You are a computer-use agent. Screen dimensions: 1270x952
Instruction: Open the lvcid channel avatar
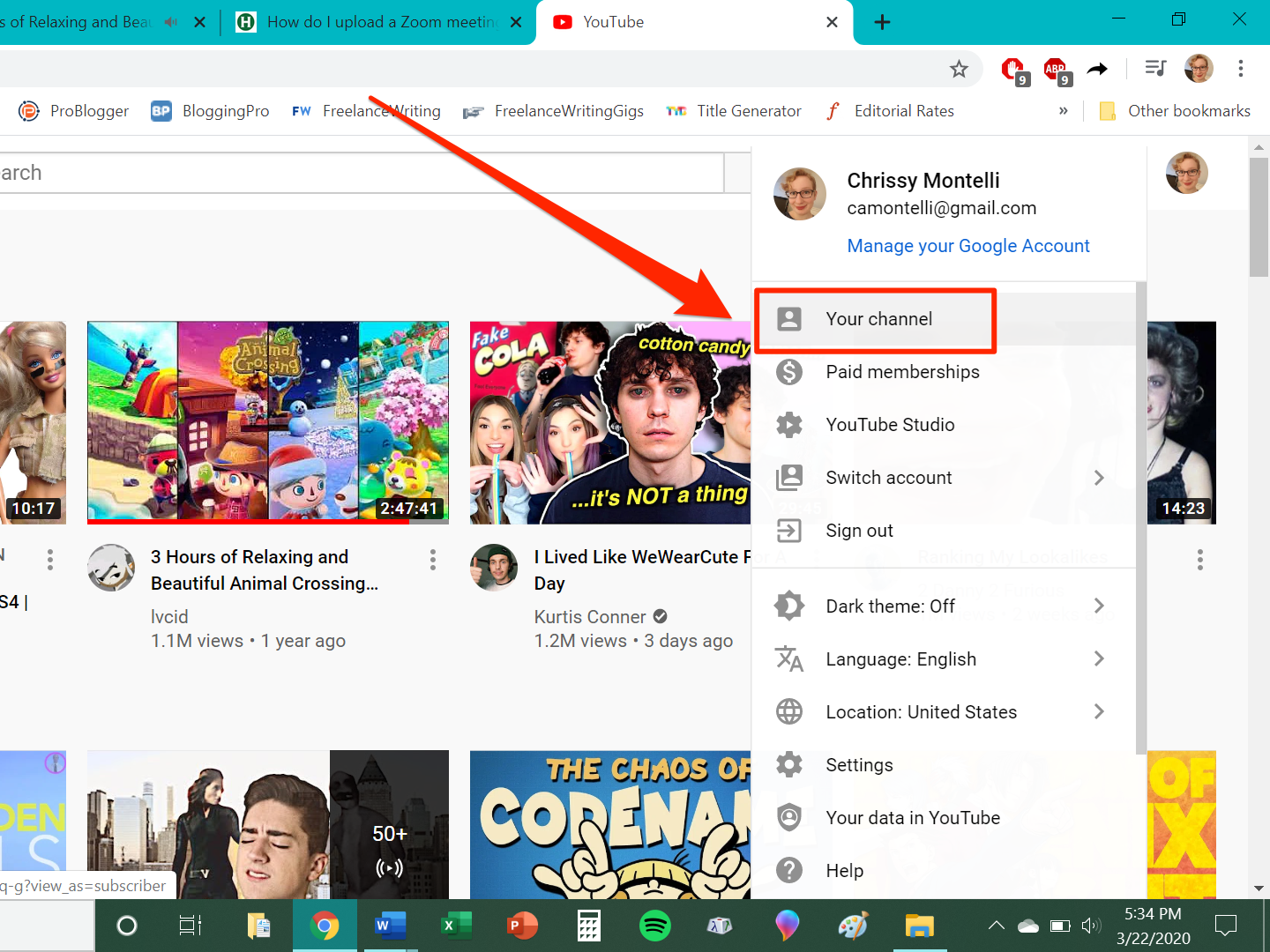(x=111, y=567)
